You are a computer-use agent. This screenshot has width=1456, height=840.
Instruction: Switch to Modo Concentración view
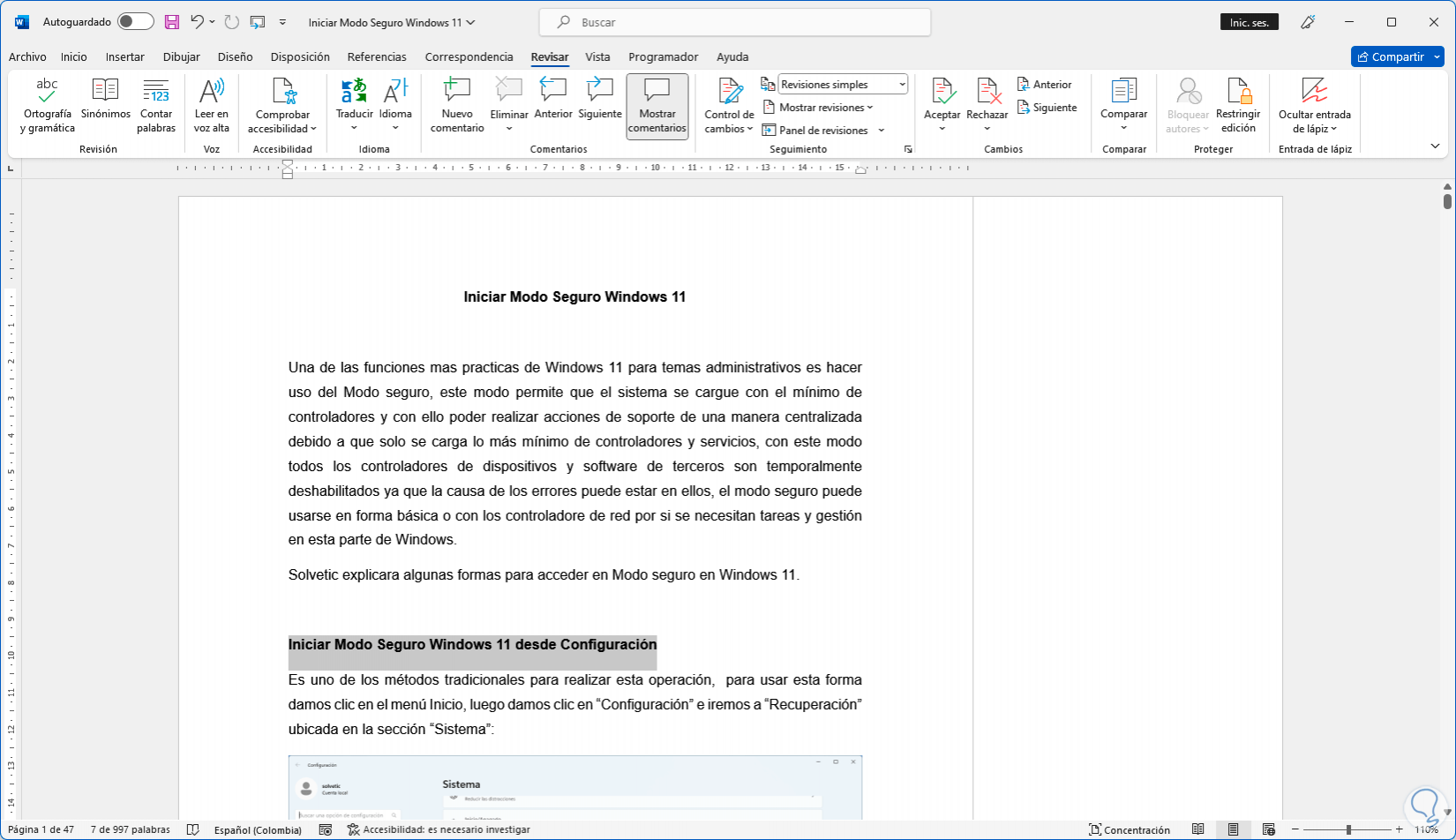point(1129,829)
